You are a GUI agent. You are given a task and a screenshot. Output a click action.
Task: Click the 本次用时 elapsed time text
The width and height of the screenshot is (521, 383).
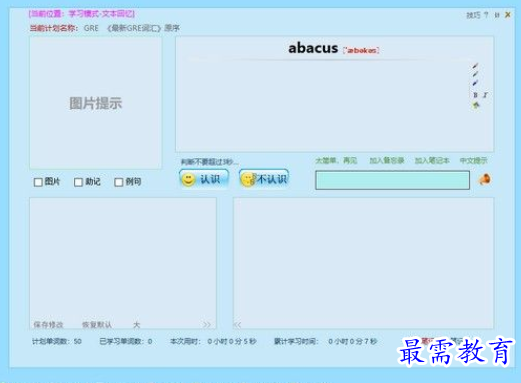(x=213, y=341)
